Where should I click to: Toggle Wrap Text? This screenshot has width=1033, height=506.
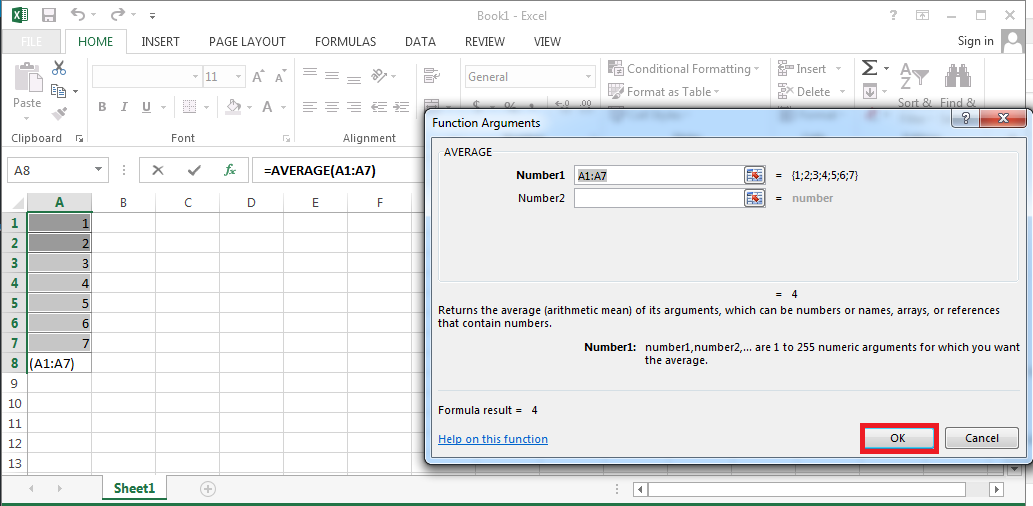[x=432, y=75]
